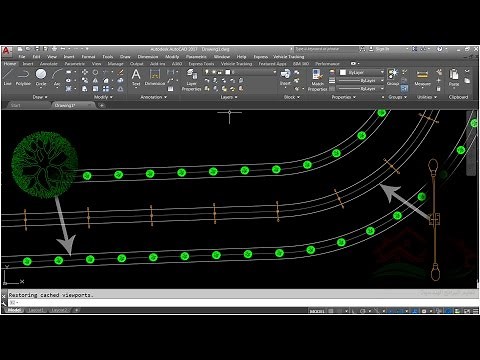Viewport: 480px width, 360px height.
Task: Select the Circle tool
Action: [41, 77]
